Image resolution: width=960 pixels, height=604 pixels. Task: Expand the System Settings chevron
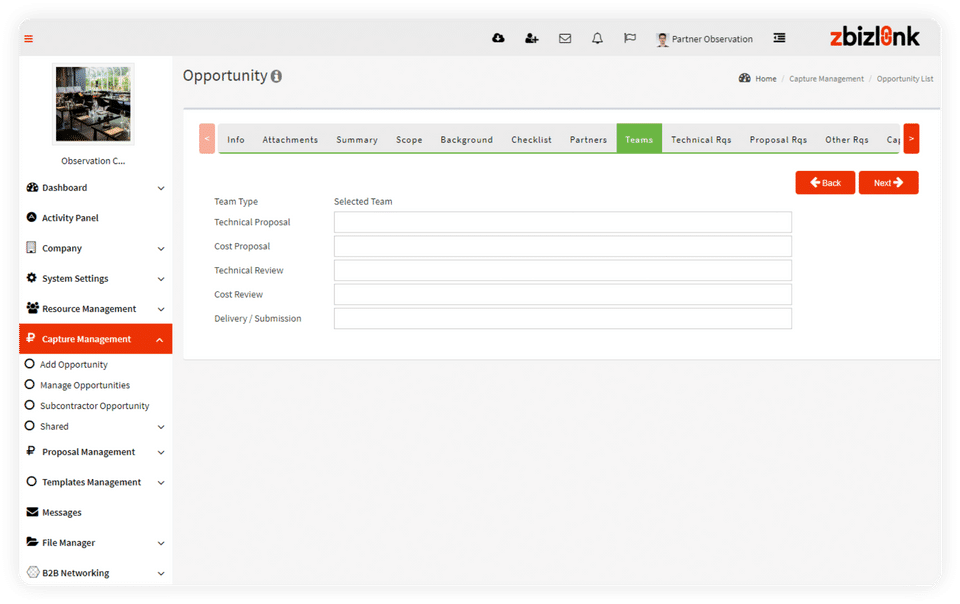(161, 279)
